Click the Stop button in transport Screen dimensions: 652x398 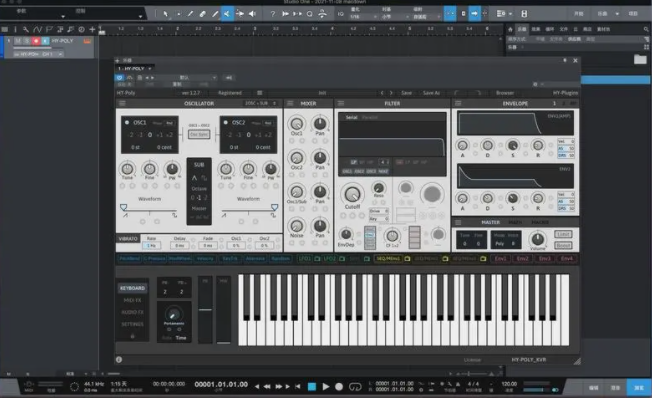[311, 387]
